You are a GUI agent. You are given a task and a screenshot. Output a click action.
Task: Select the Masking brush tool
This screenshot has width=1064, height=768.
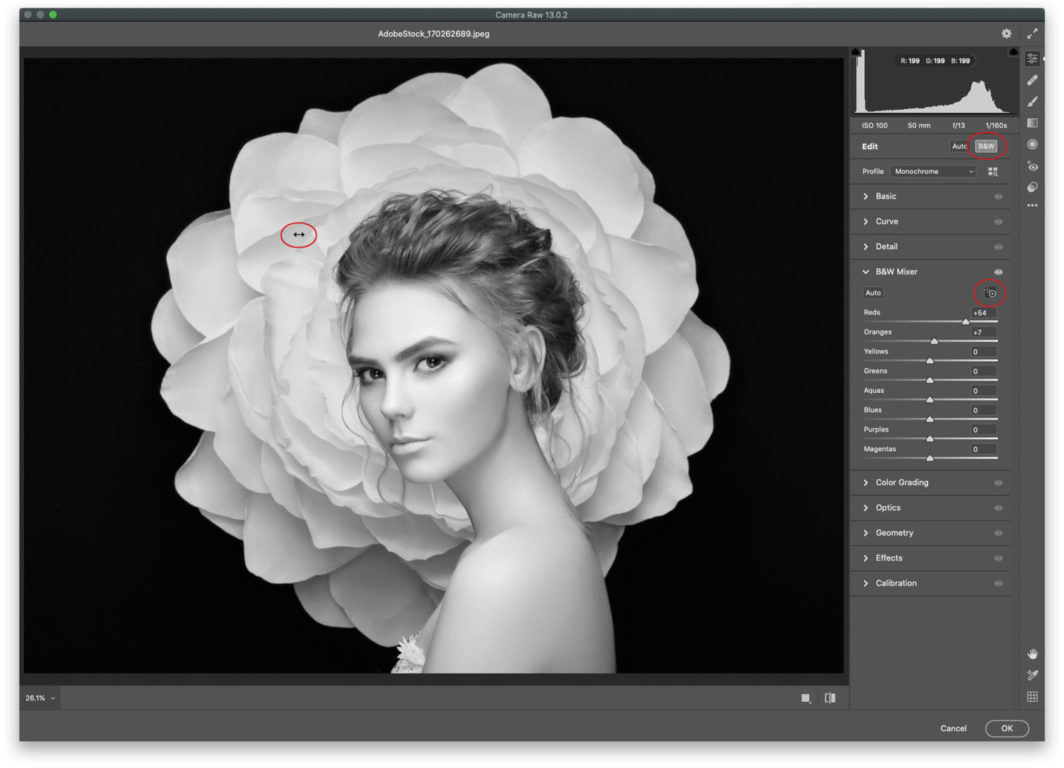[x=1032, y=101]
